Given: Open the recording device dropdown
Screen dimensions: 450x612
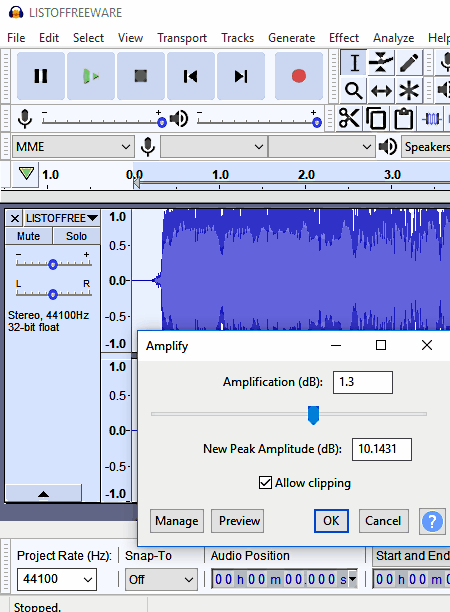Looking at the screenshot, I should tap(214, 147).
